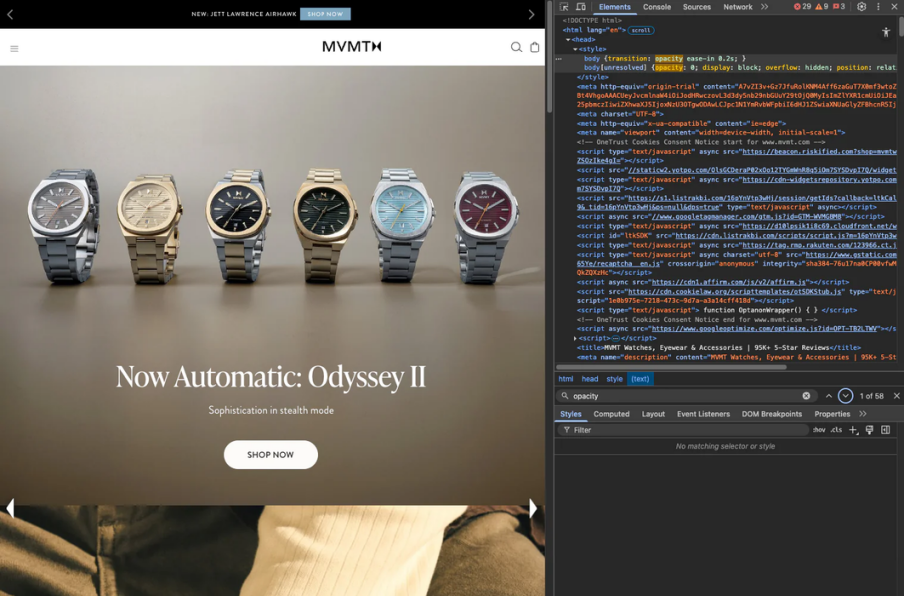Jump to next search match
The height and width of the screenshot is (596, 904).
845,396
